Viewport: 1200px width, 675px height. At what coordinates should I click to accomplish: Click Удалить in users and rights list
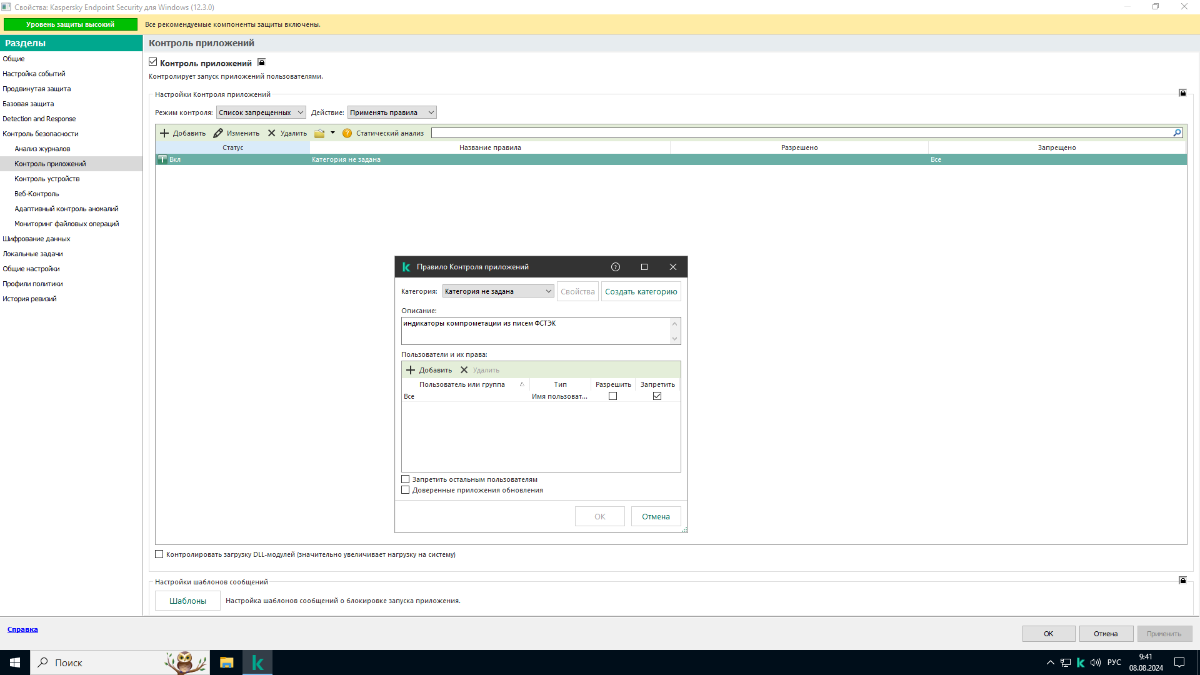(x=479, y=370)
